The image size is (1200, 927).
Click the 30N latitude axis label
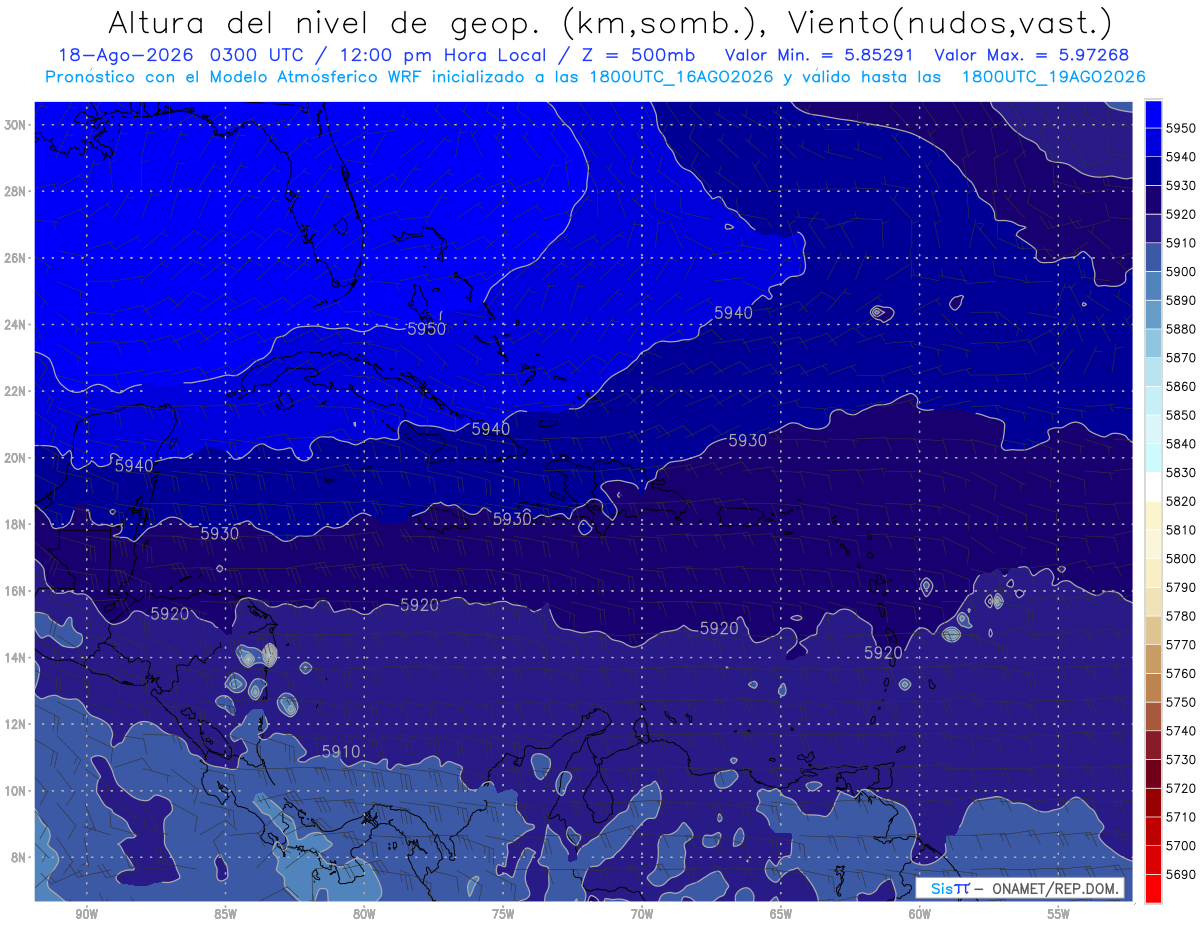tap(15, 125)
